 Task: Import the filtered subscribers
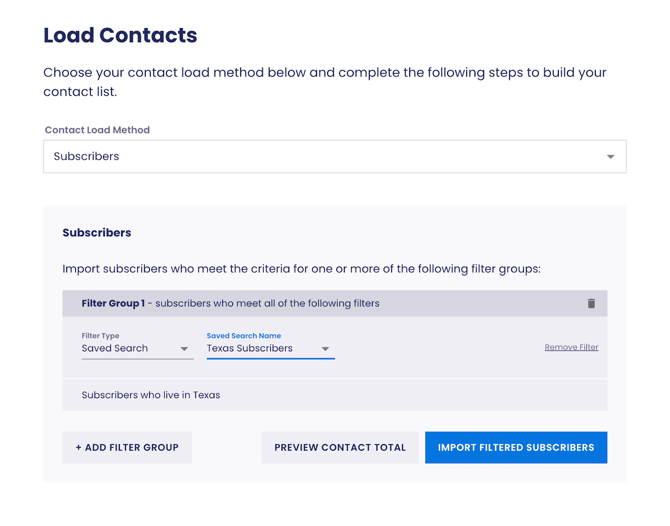516,448
